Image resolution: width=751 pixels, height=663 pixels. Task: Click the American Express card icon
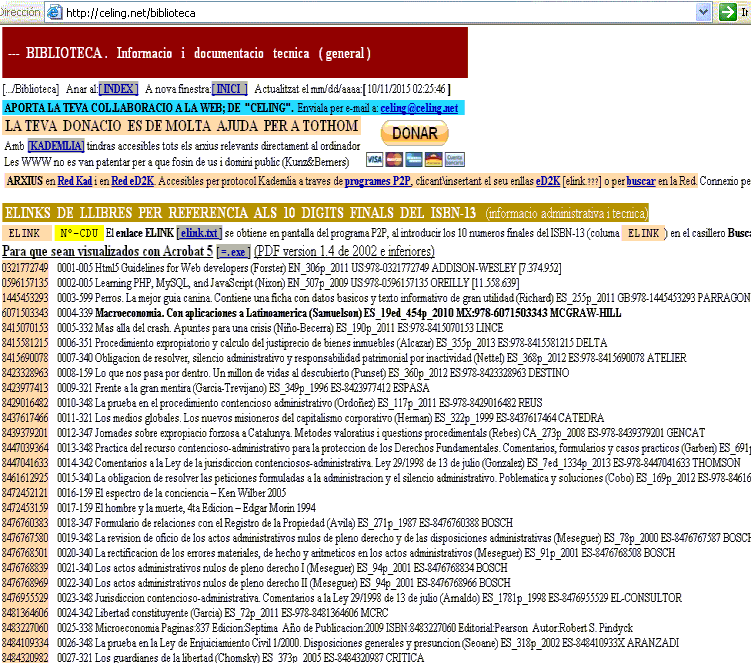[x=414, y=160]
